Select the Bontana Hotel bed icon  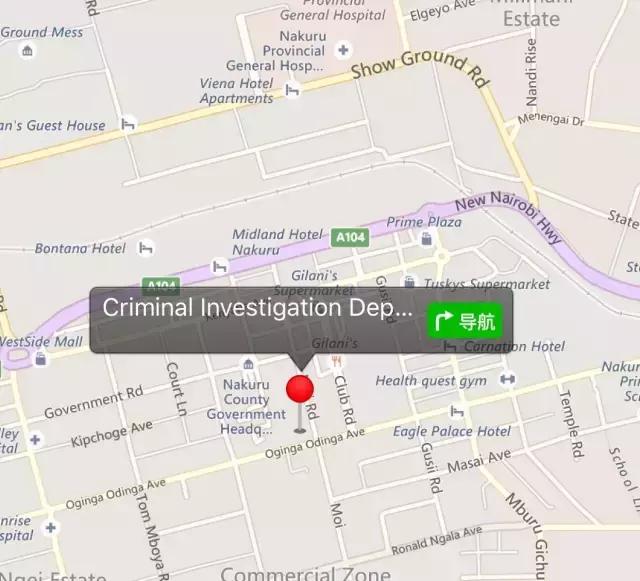click(146, 248)
